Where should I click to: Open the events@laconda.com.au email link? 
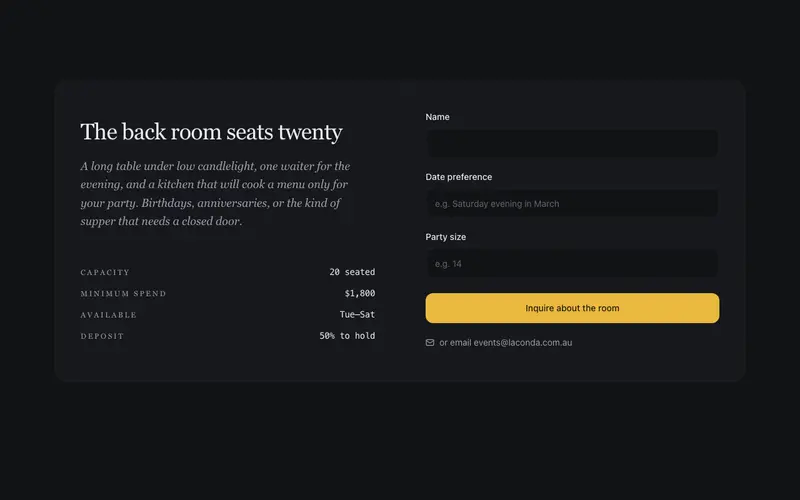522,343
